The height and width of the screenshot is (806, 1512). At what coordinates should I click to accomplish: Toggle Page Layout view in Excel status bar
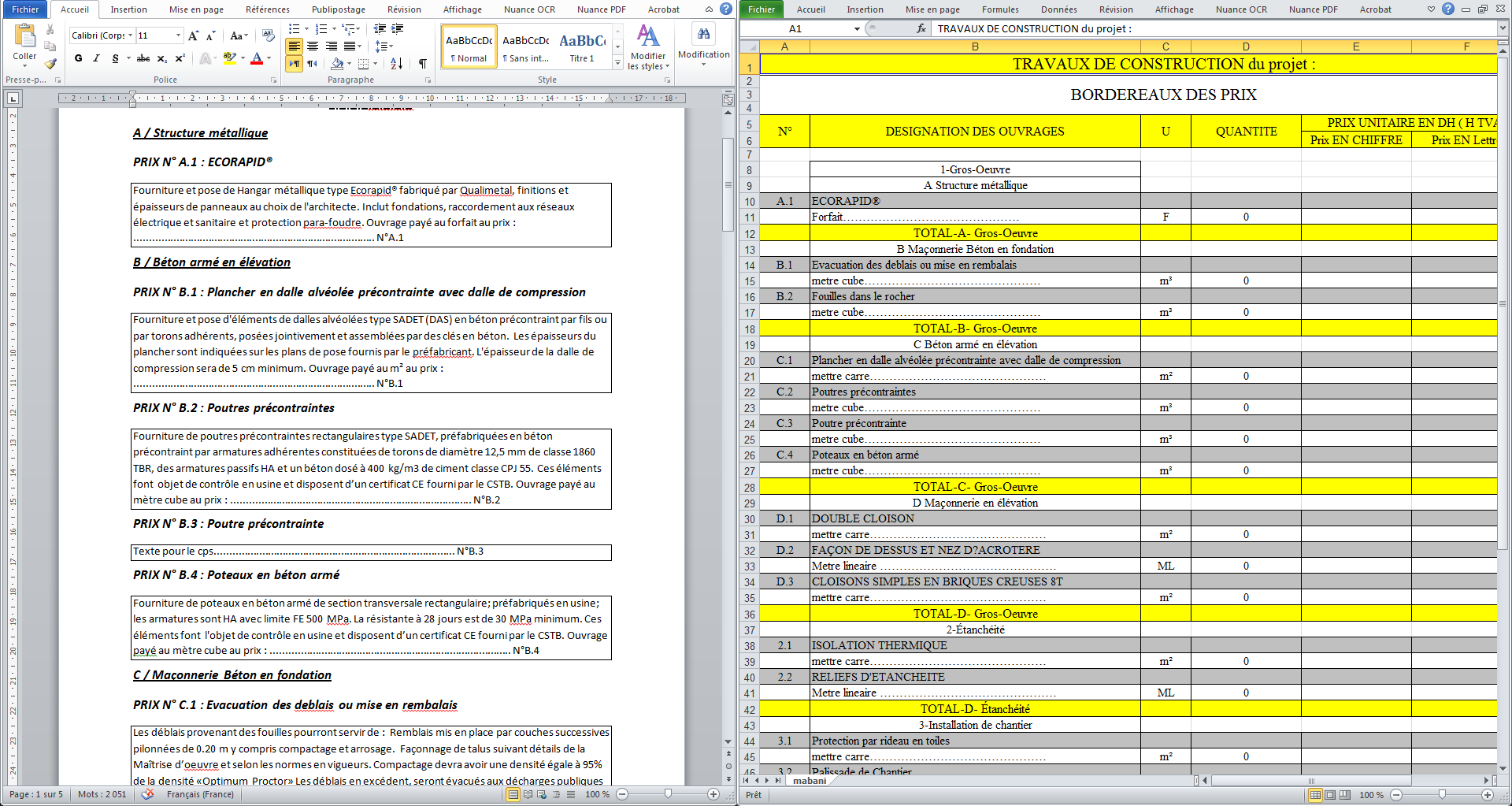pyautogui.click(x=1330, y=795)
